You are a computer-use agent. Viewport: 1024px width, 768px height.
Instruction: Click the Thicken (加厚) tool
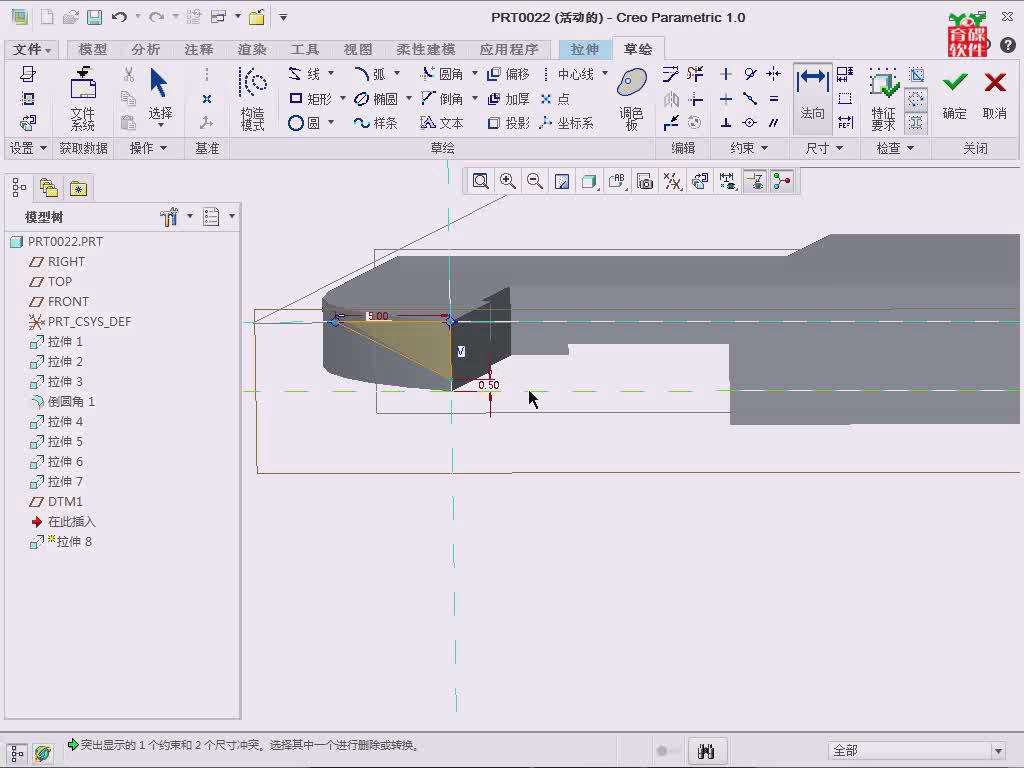coord(508,99)
